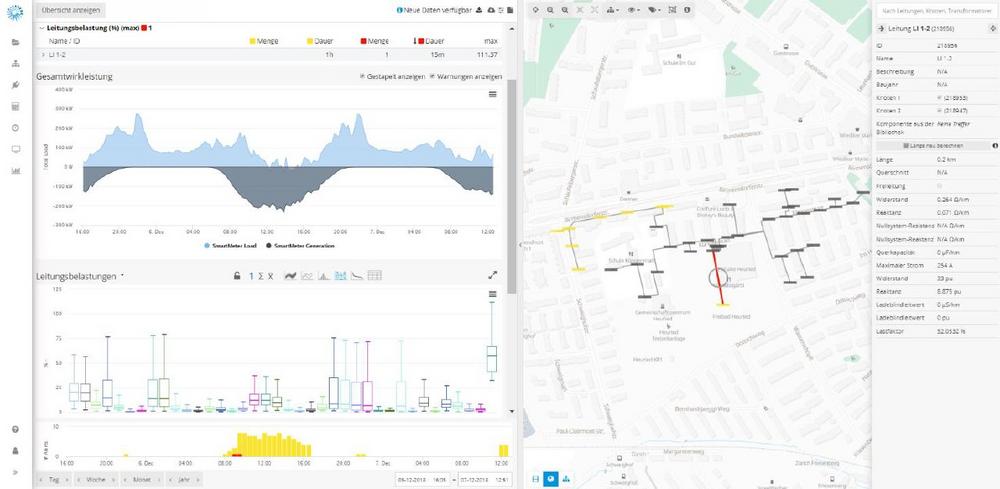Expand Leitungsbelastungen chart to fullscreen
The width and height of the screenshot is (1000, 489).
tap(492, 275)
